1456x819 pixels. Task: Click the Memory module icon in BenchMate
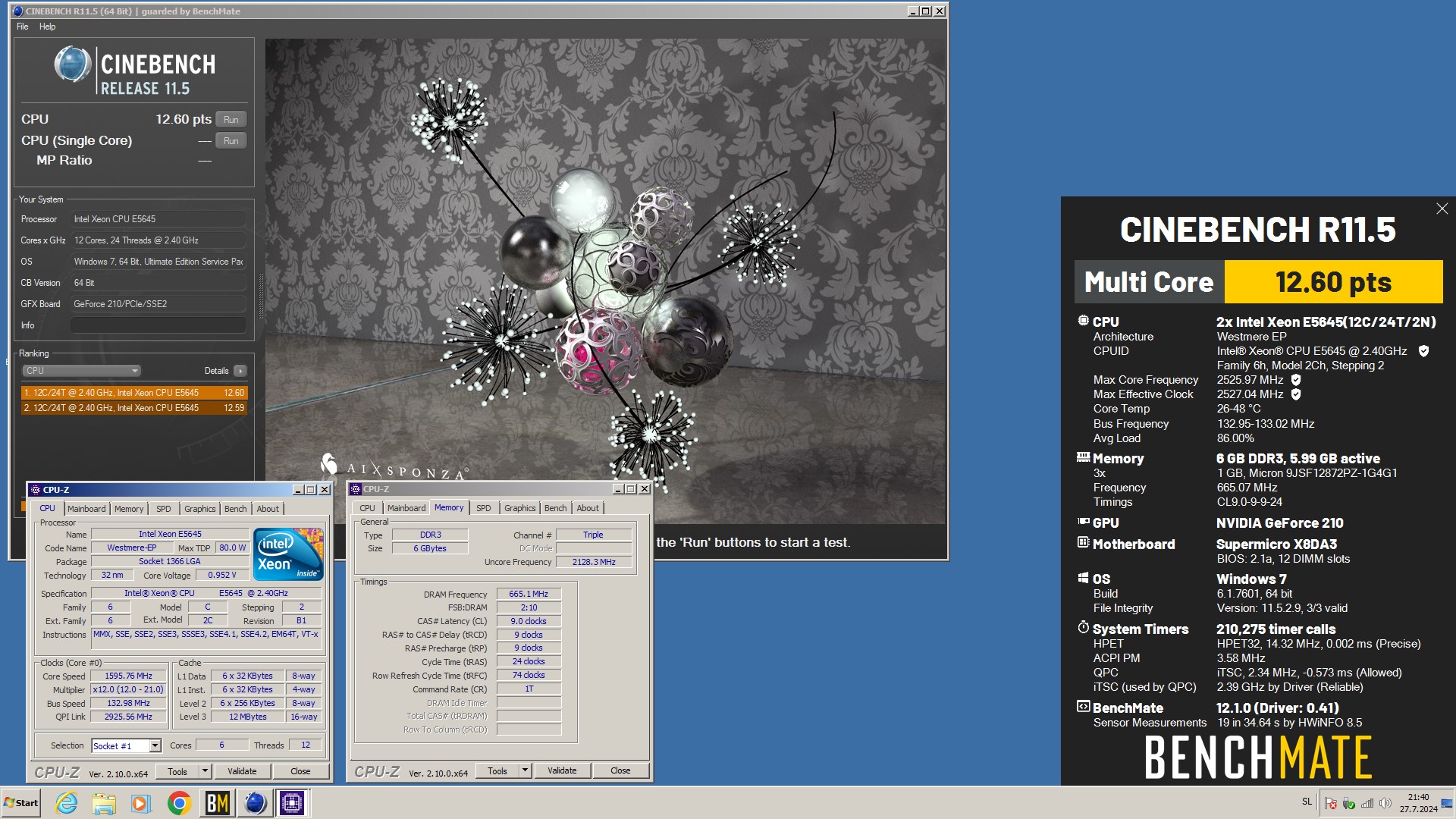(x=1083, y=457)
